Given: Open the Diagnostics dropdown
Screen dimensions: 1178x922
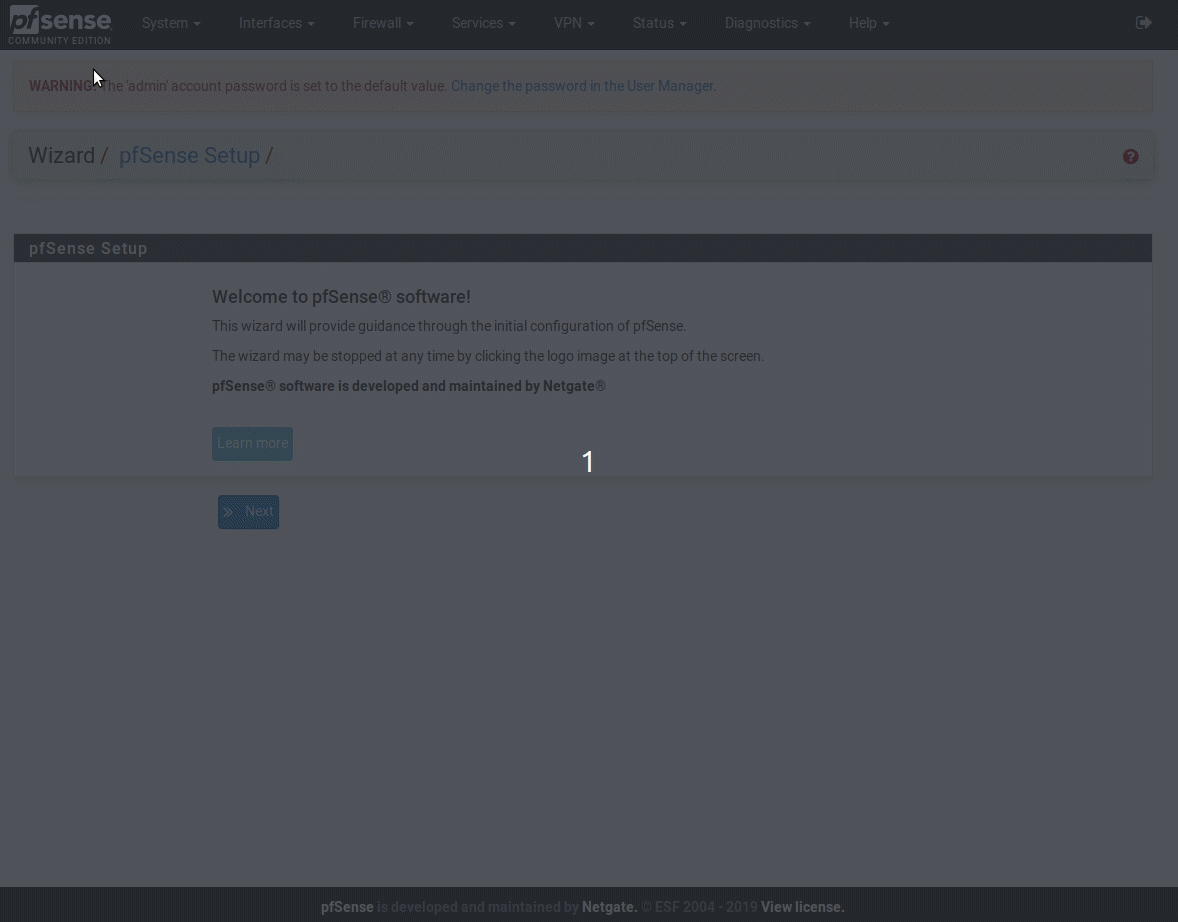Looking at the screenshot, I should point(768,23).
